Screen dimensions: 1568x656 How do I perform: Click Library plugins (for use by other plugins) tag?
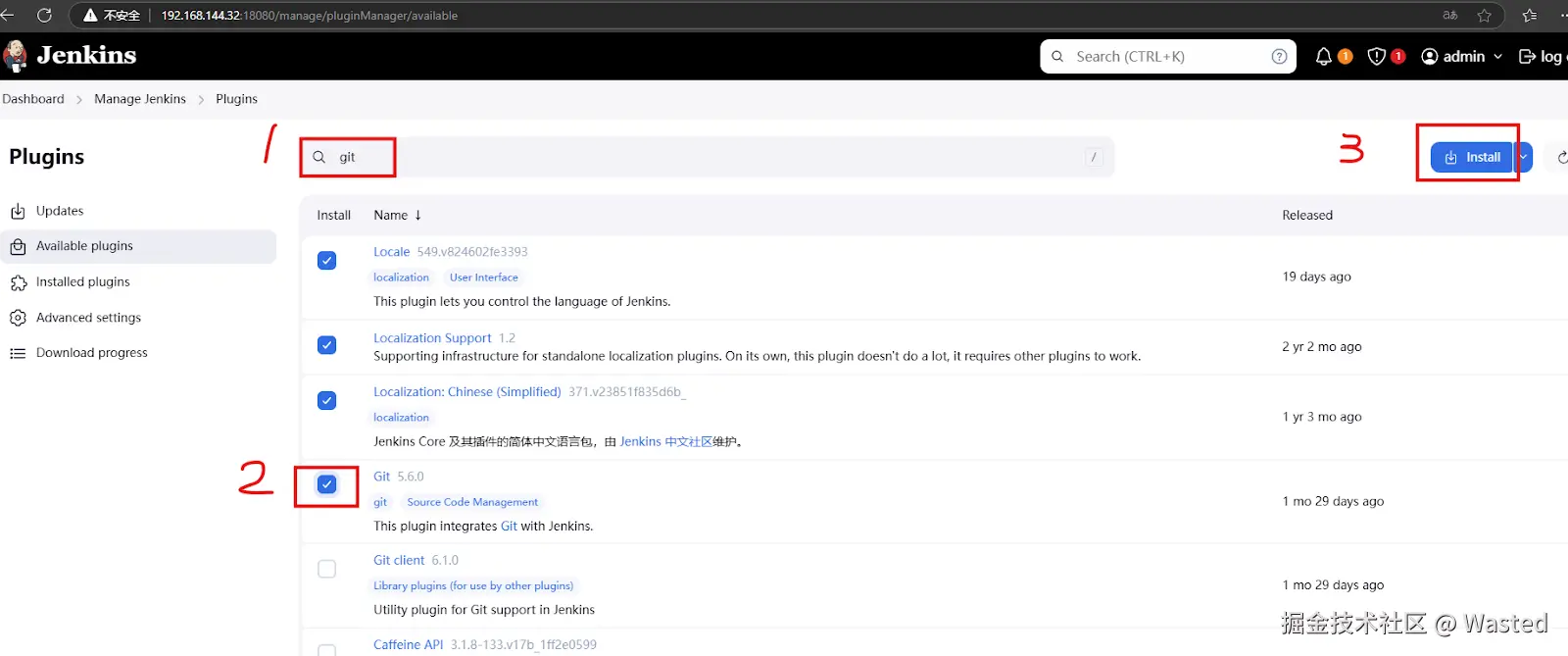point(473,586)
